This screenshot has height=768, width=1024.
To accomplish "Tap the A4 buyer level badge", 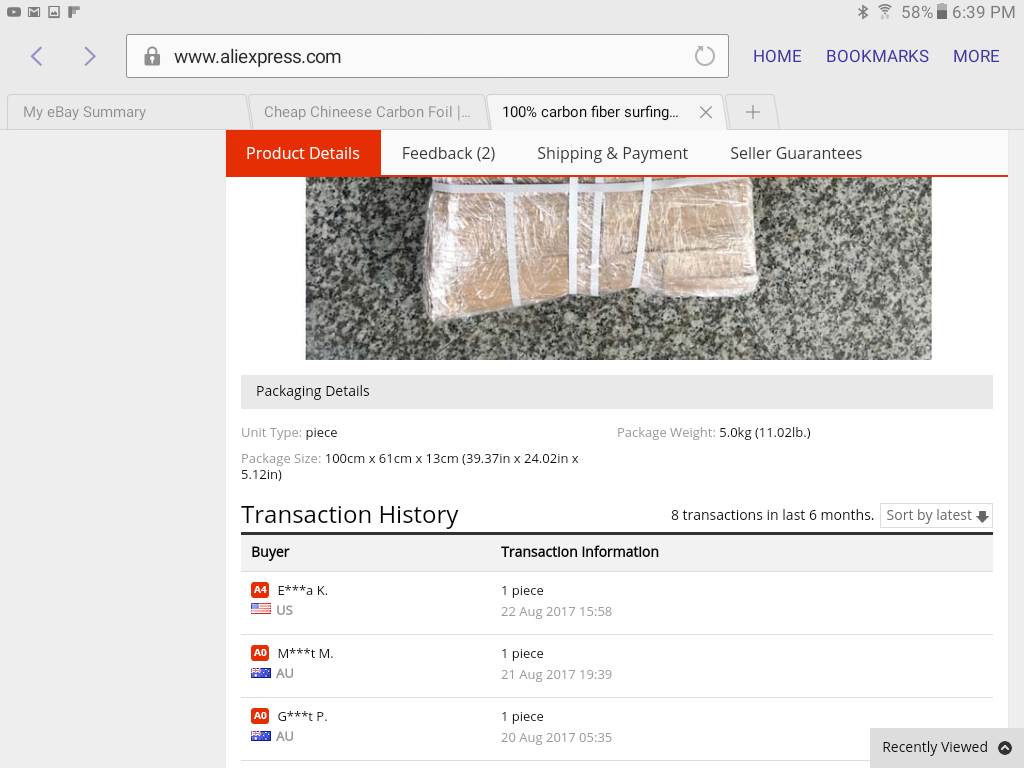I will (260, 590).
